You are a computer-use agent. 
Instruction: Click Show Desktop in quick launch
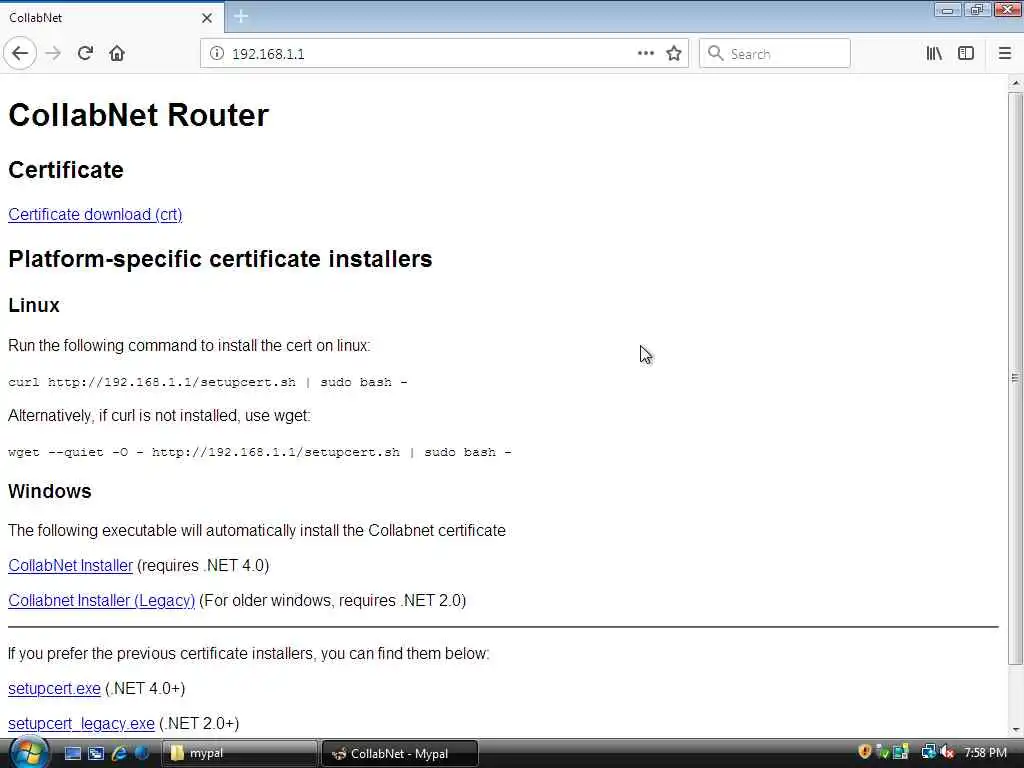(x=73, y=753)
